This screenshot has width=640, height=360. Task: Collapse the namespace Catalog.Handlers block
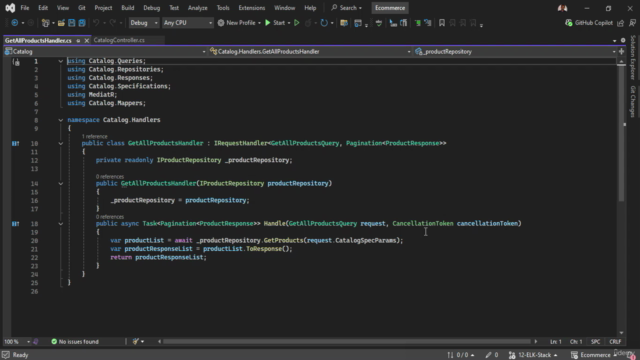(60, 120)
